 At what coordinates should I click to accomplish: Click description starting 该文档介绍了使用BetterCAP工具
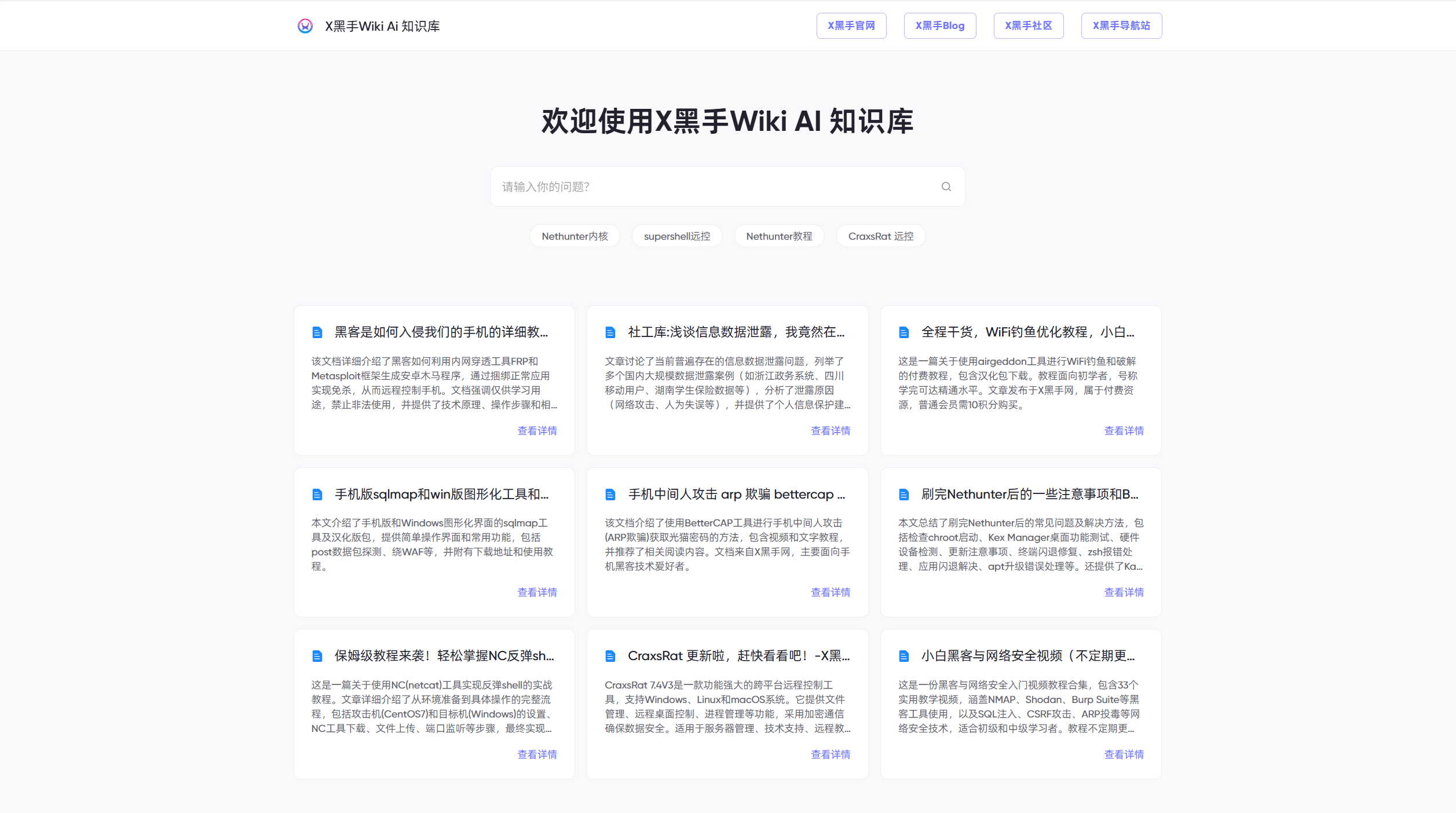[x=727, y=544]
